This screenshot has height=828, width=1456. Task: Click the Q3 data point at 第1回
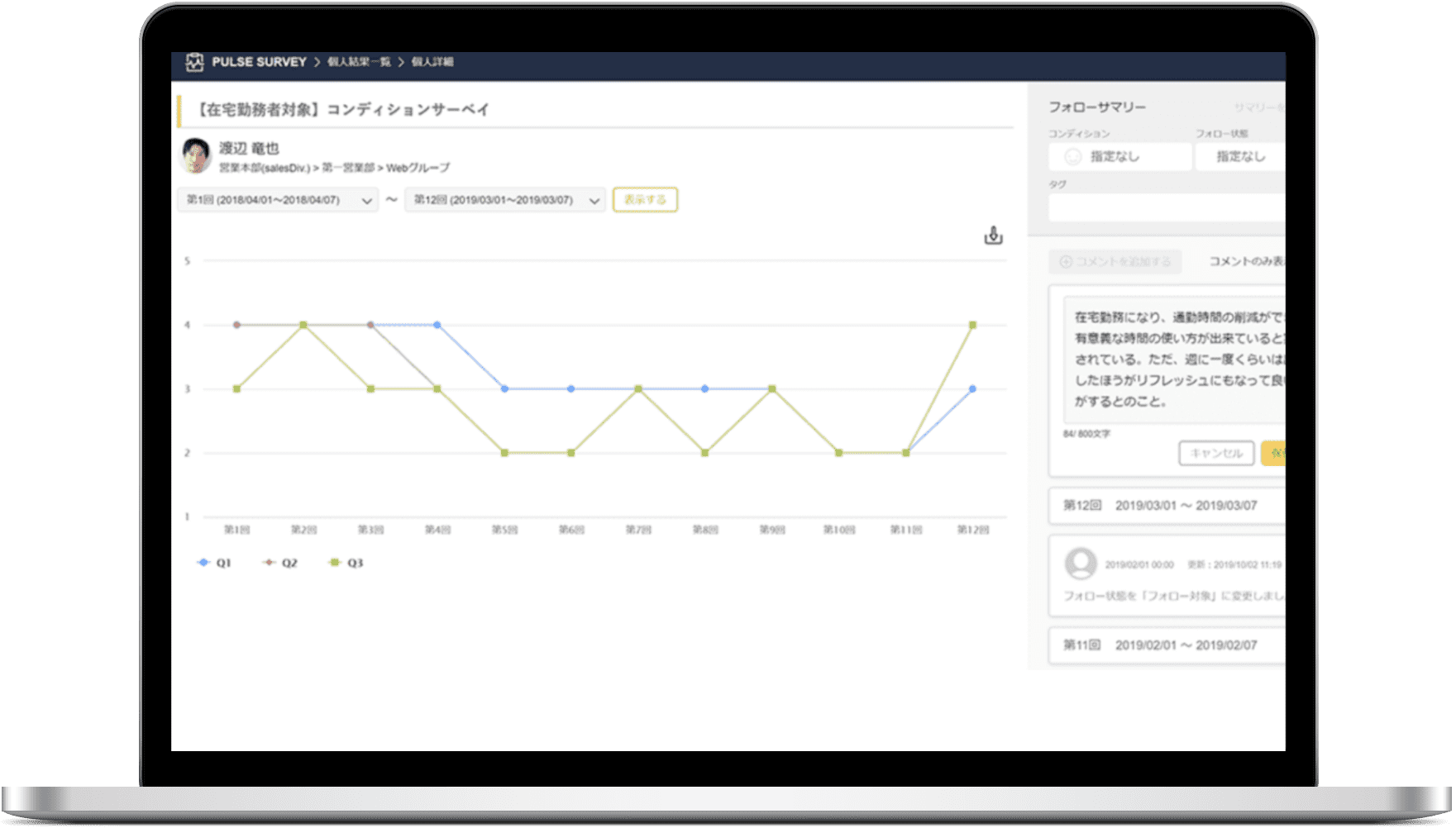[x=237, y=388]
